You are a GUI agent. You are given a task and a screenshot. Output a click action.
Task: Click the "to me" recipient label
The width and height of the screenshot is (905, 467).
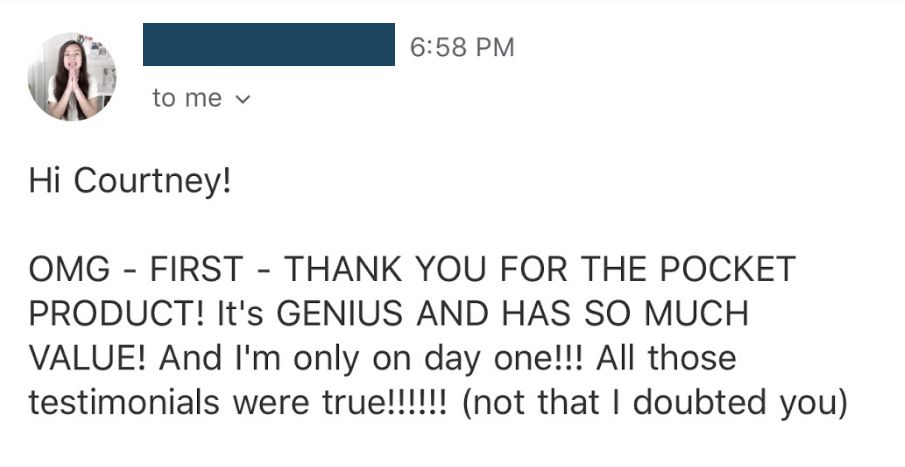coord(188,99)
